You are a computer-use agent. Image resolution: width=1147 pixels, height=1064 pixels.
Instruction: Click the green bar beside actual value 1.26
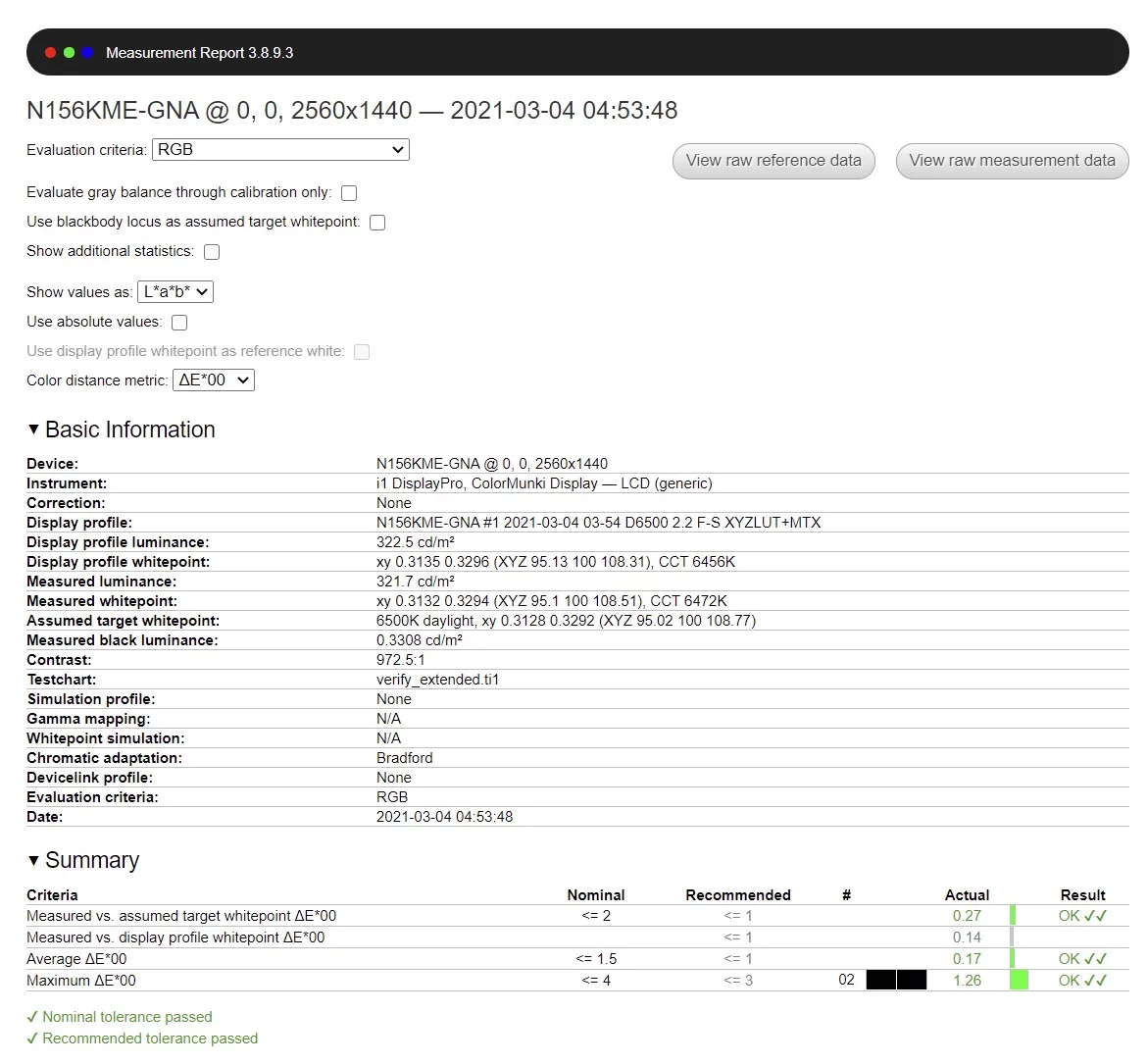pos(1019,981)
